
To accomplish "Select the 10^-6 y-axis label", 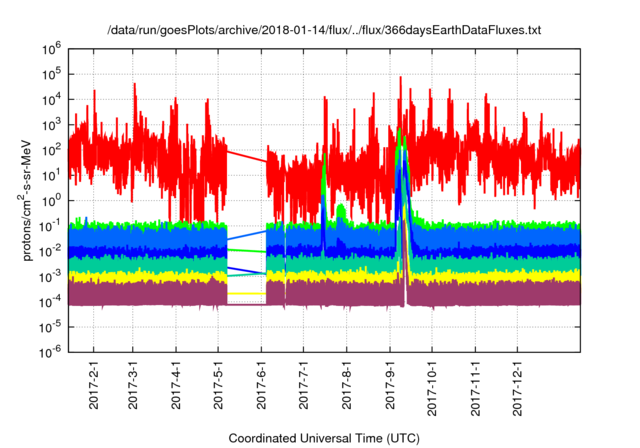I will [x=51, y=352].
